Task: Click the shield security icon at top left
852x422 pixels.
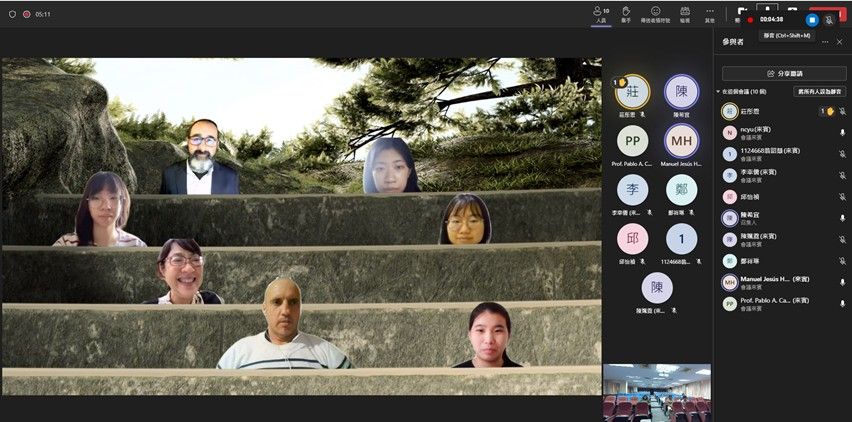Action: coord(12,14)
